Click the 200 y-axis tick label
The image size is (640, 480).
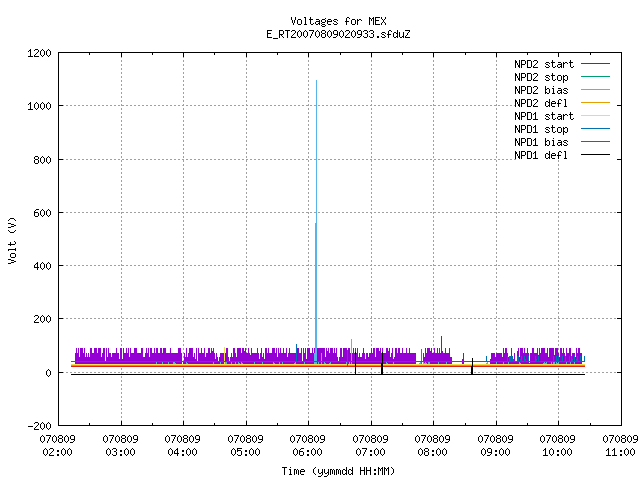42,319
